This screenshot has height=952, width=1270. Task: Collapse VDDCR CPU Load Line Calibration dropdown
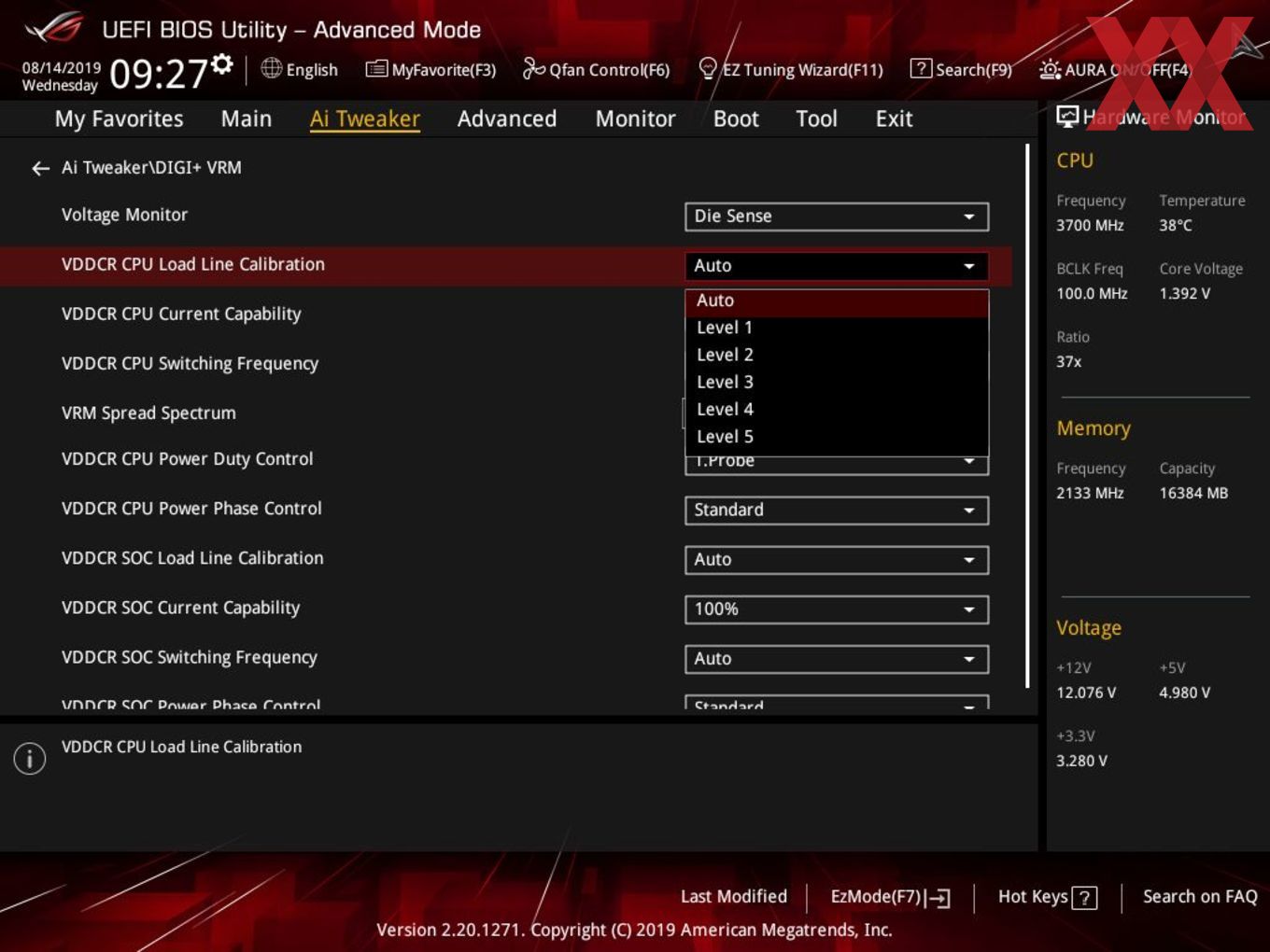pos(837,266)
